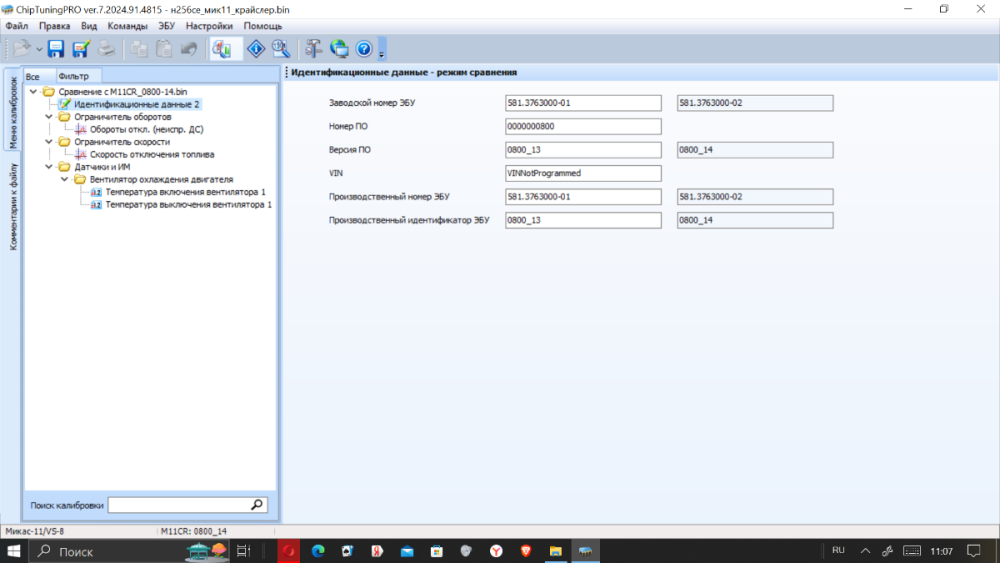Collapse the Ограничитель скорости folder
This screenshot has height=563, width=1000.
49,142
